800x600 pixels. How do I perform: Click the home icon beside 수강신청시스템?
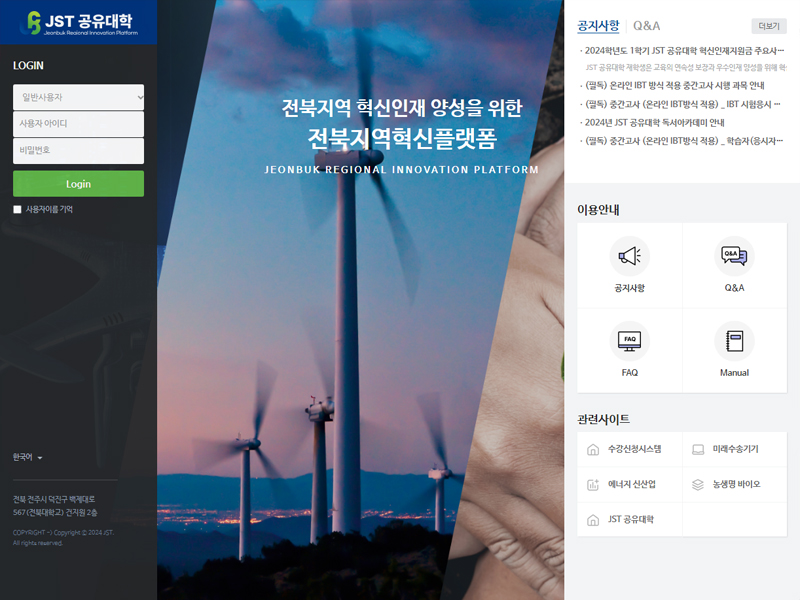click(593, 449)
